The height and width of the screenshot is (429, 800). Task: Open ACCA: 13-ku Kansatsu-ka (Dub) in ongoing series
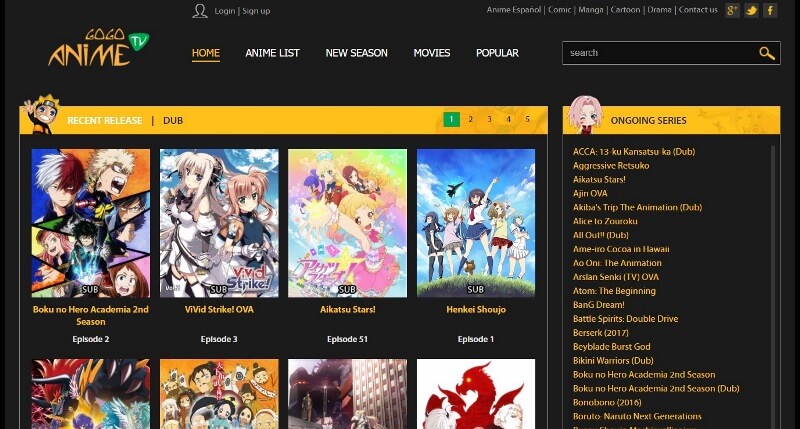(634, 152)
